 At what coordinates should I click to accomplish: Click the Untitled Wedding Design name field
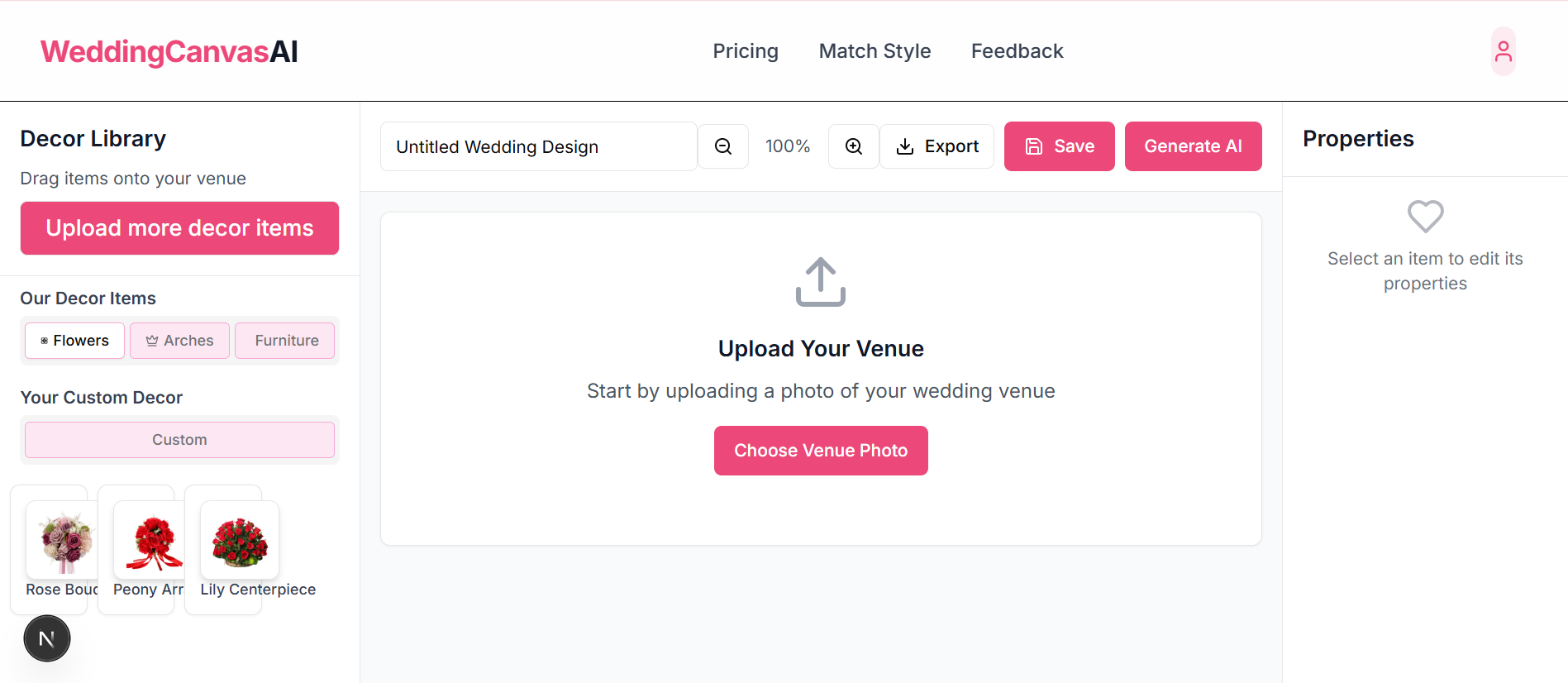point(539,146)
